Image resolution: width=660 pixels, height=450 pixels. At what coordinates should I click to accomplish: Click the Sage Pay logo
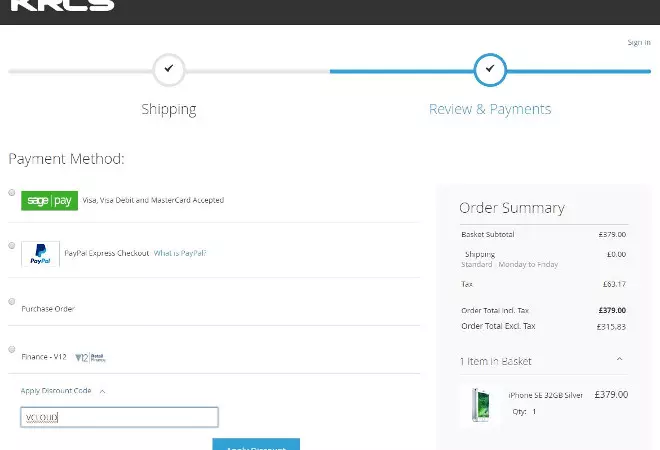click(49, 200)
